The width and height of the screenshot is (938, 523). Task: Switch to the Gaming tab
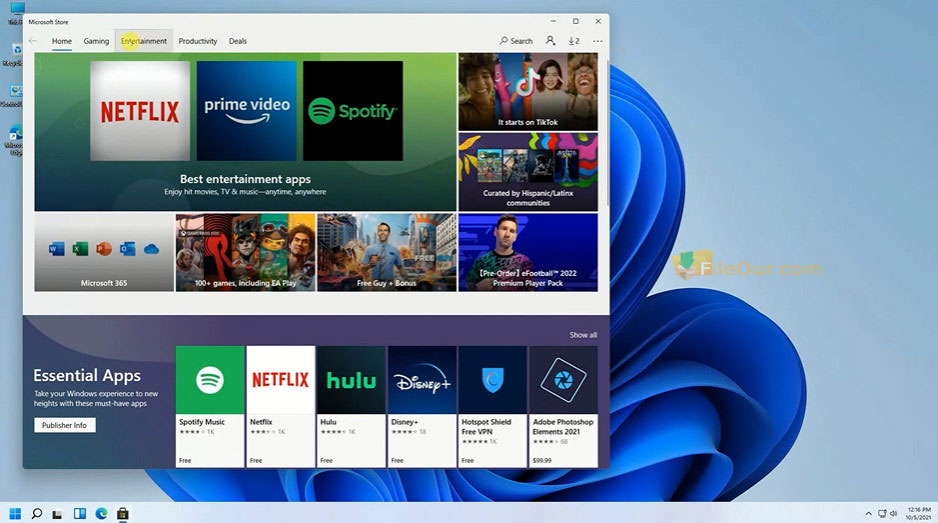pyautogui.click(x=96, y=41)
